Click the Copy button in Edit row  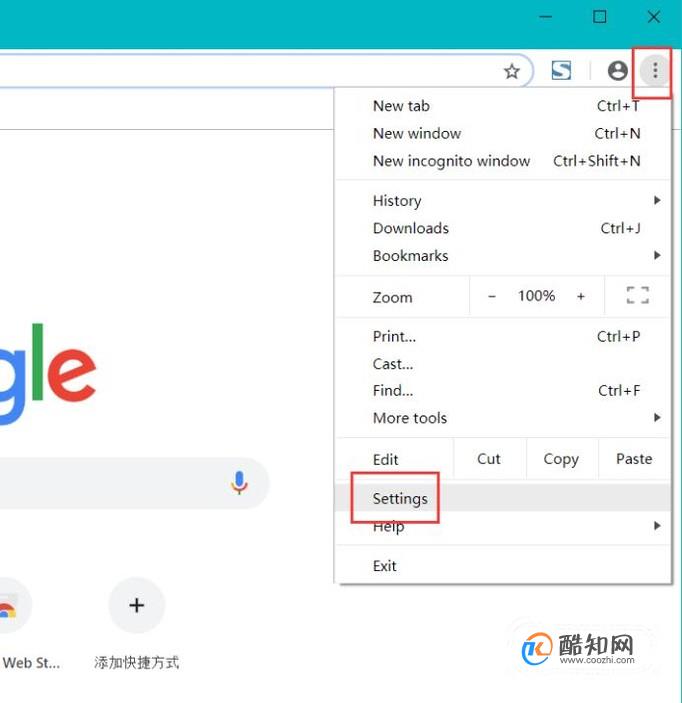point(562,459)
